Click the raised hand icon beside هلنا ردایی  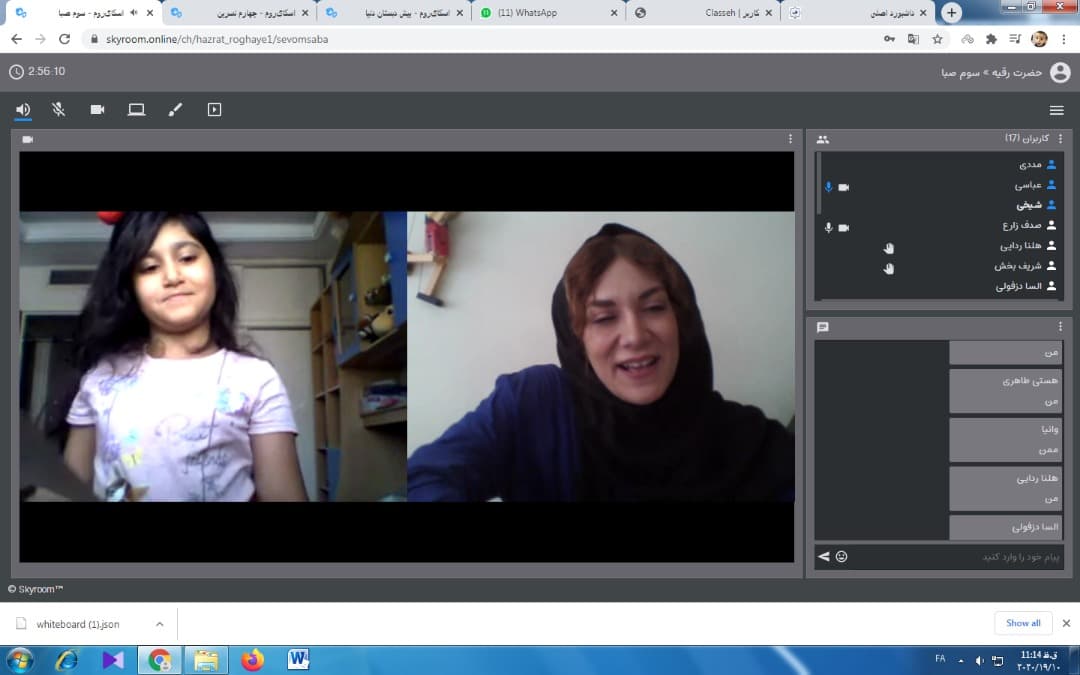[889, 248]
